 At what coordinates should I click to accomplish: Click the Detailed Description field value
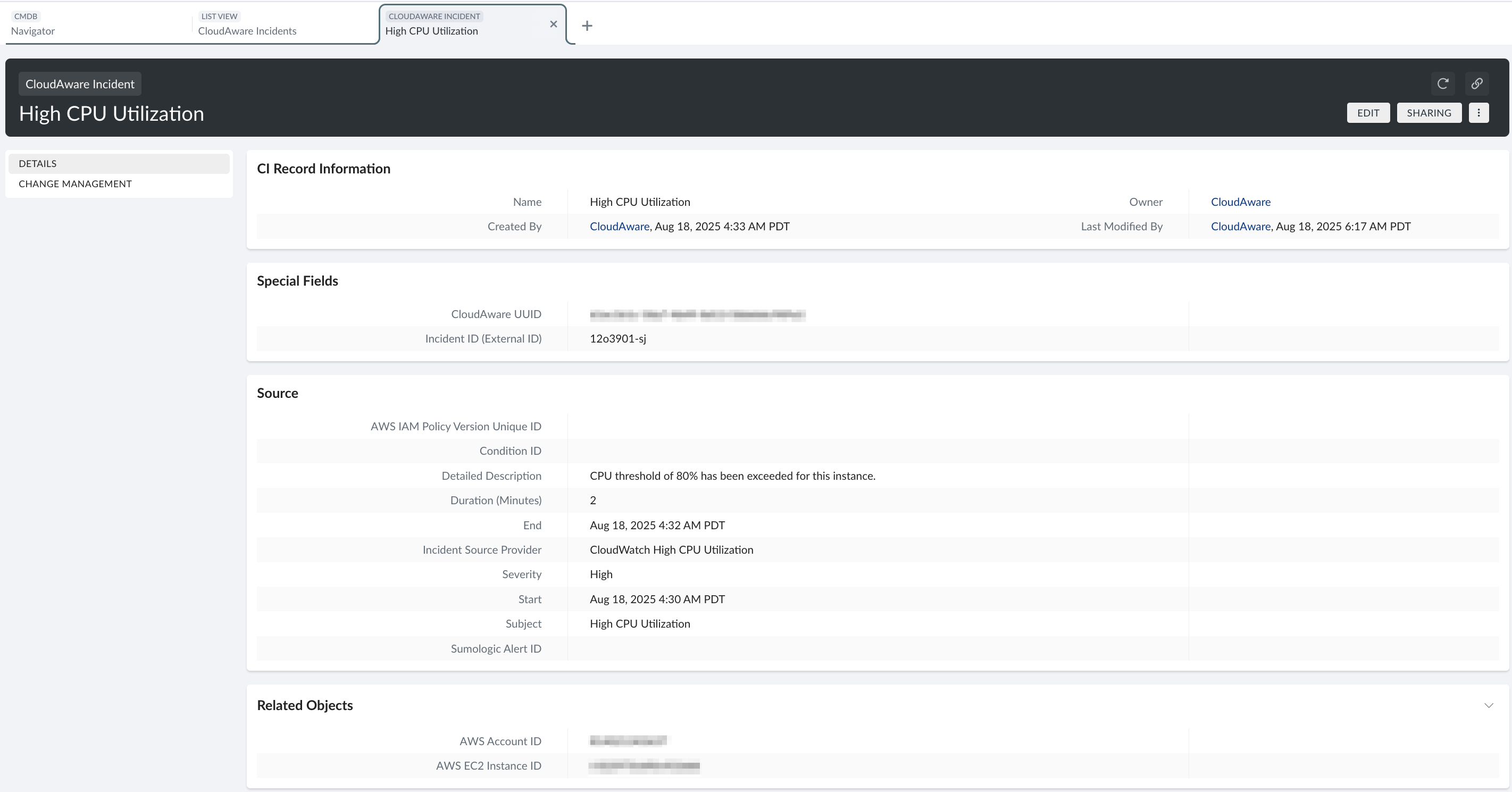point(732,476)
